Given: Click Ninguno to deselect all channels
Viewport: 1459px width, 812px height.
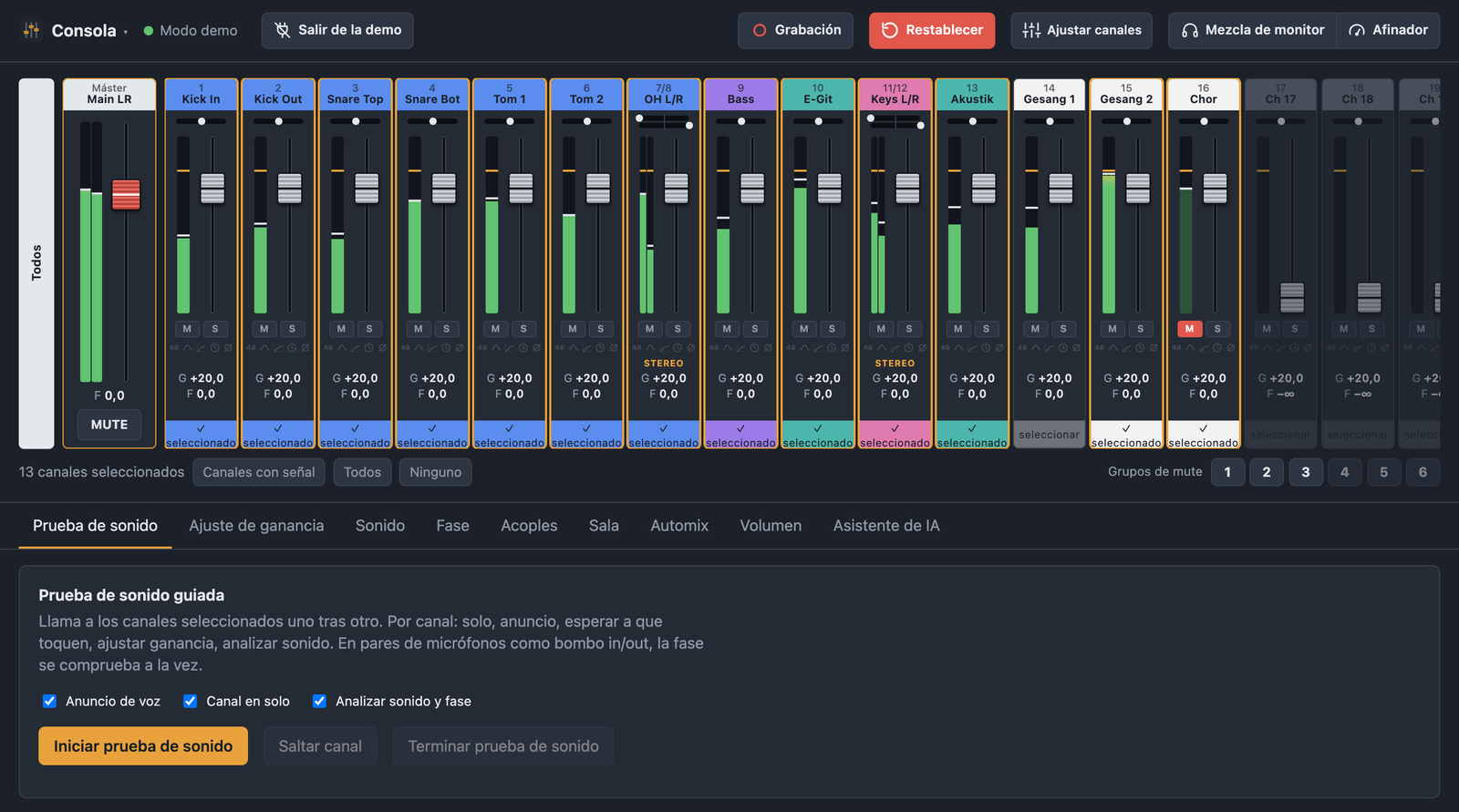Looking at the screenshot, I should [436, 472].
